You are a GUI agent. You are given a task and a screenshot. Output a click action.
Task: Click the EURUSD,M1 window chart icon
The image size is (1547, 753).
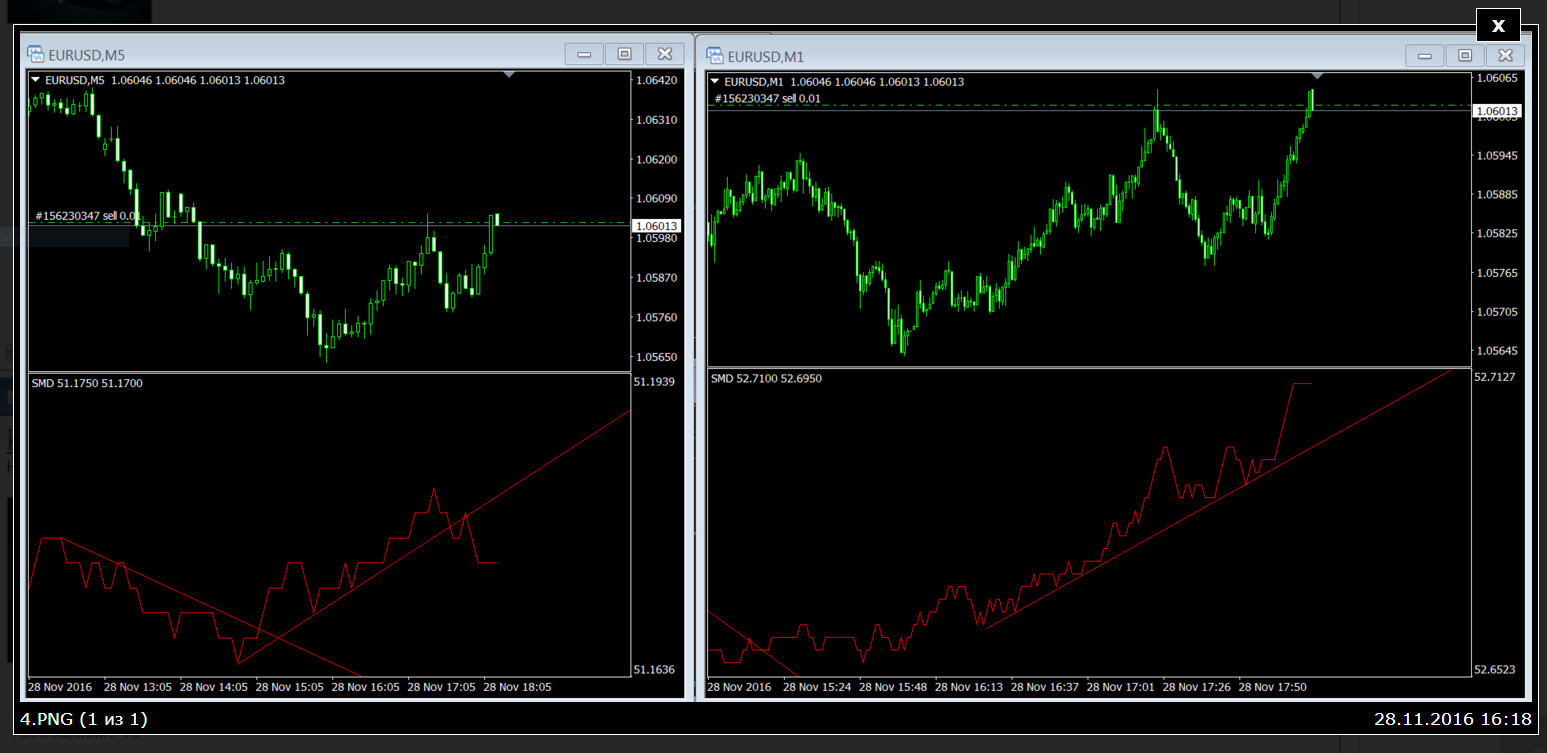[x=715, y=55]
